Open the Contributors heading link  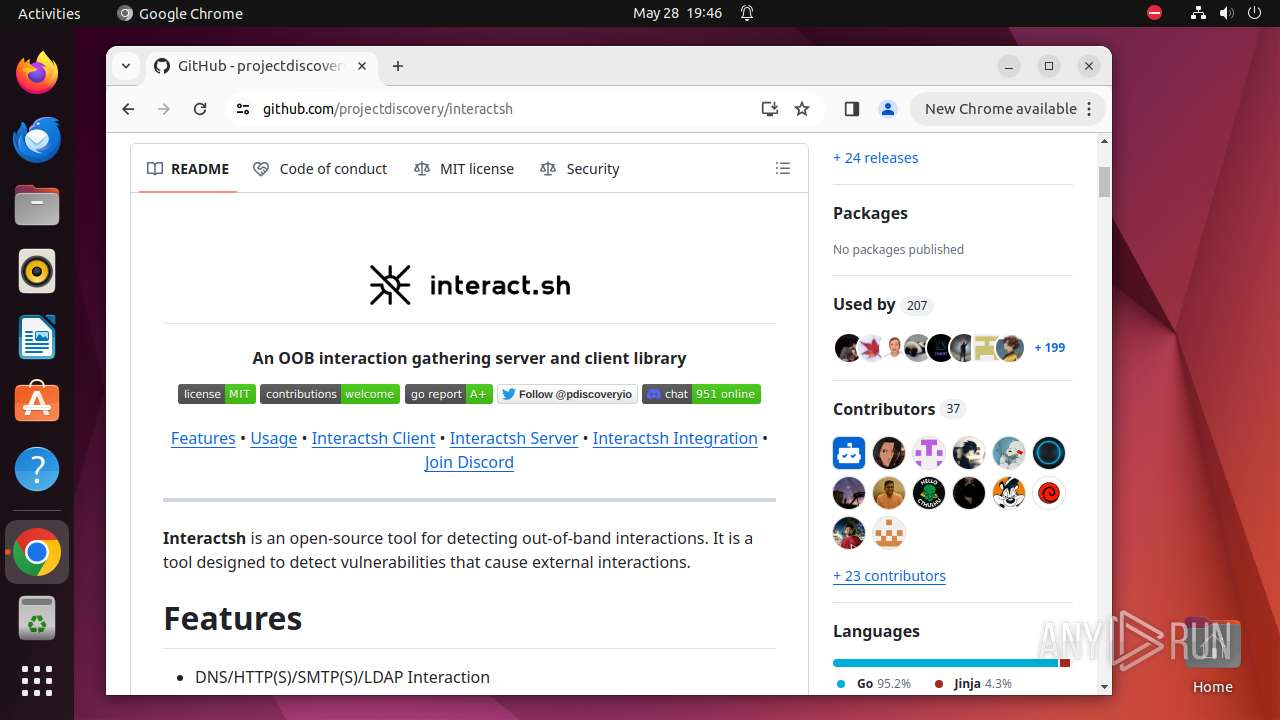coord(898,409)
